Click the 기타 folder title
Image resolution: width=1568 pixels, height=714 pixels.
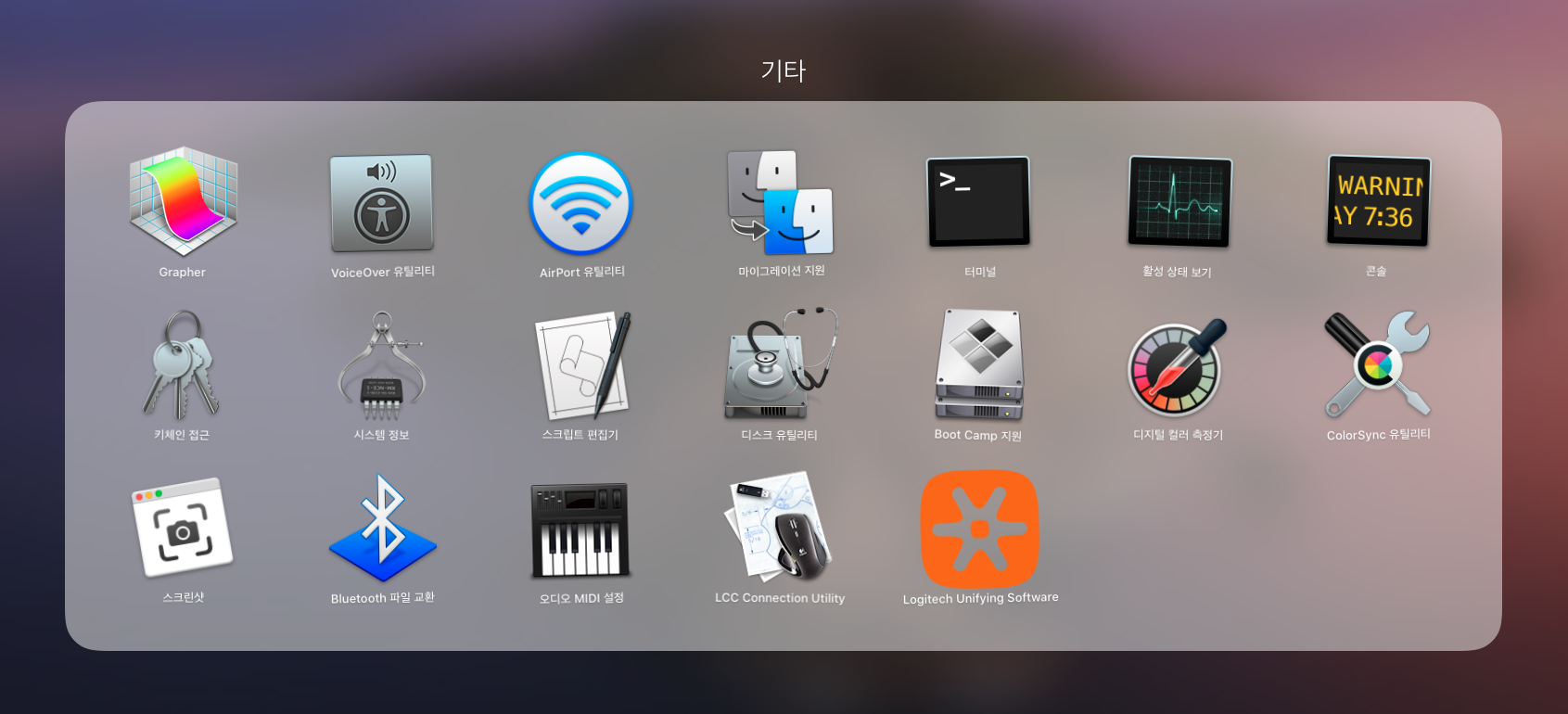784,70
